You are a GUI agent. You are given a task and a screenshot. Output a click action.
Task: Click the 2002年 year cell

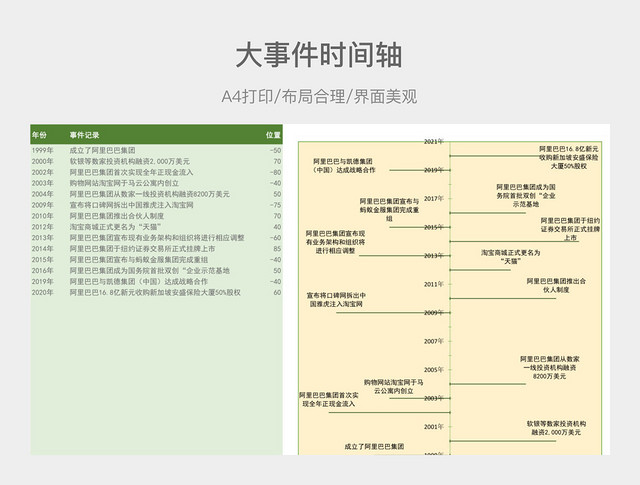point(42,172)
